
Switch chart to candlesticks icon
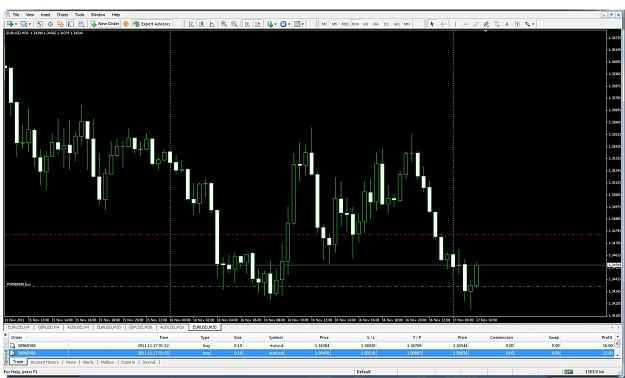pyautogui.click(x=202, y=24)
